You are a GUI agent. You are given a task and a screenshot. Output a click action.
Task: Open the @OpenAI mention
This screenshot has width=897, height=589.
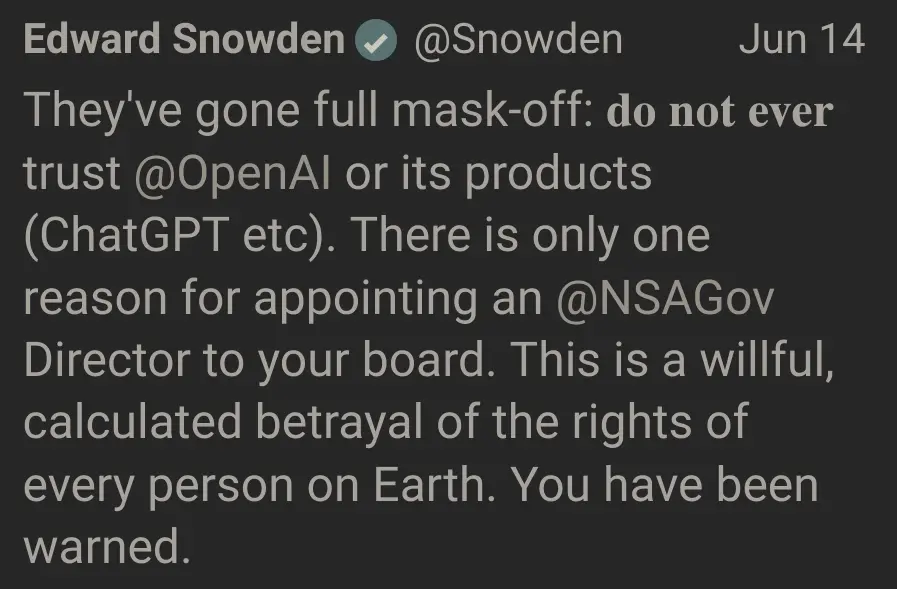pyautogui.click(x=233, y=174)
